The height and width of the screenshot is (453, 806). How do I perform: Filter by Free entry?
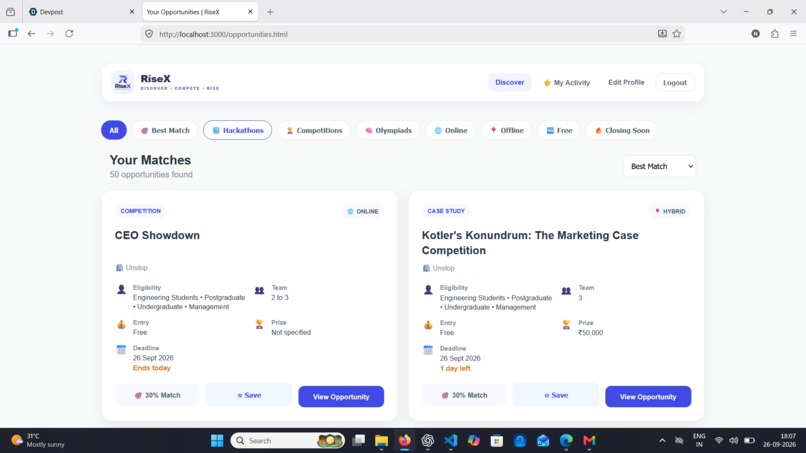[x=559, y=130]
